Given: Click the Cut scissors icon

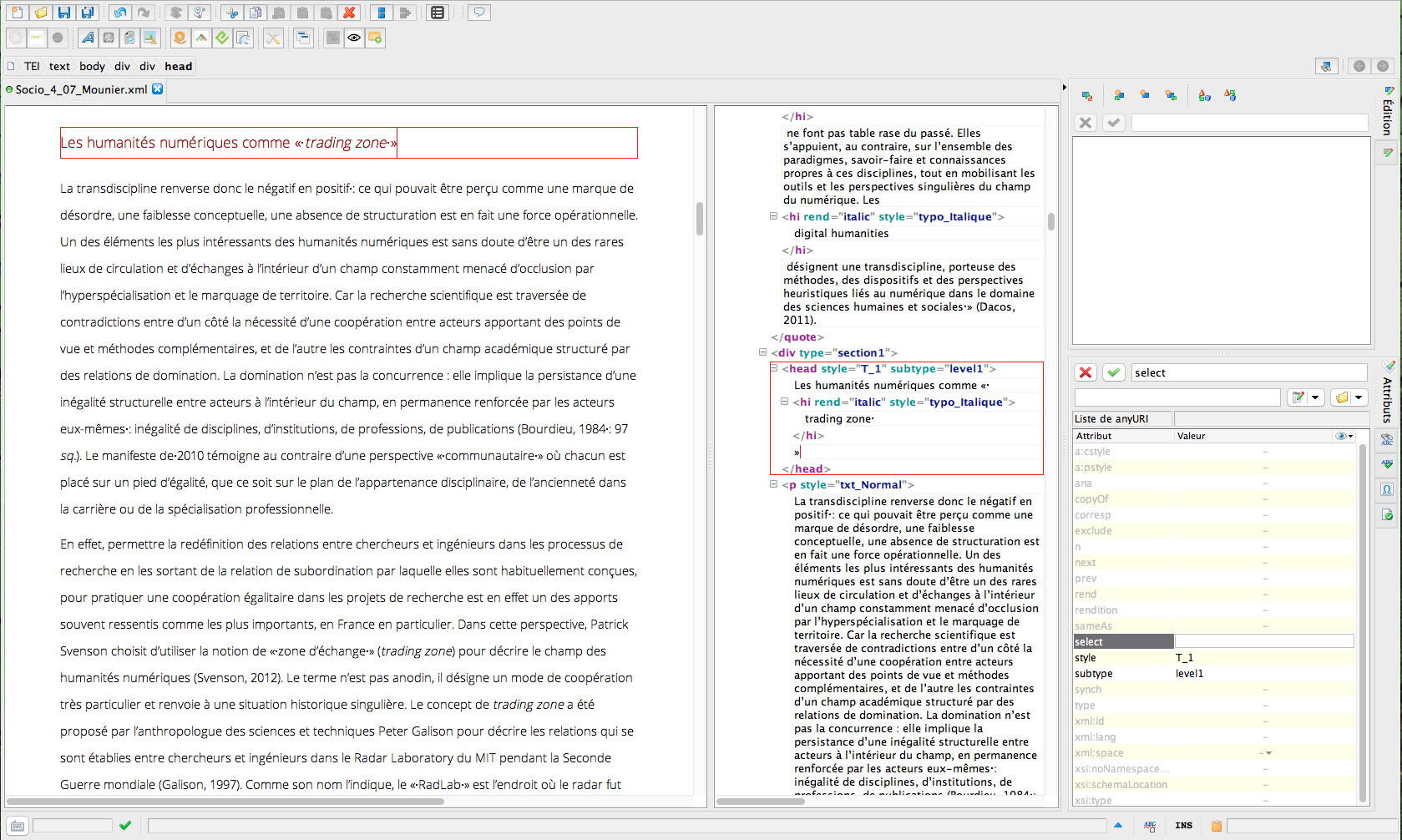Looking at the screenshot, I should (x=231, y=13).
